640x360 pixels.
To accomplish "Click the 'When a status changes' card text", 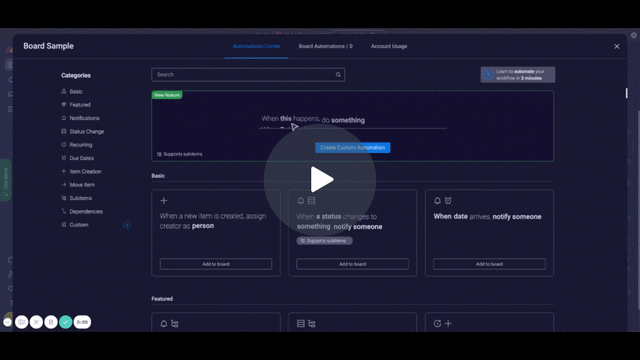I will point(340,221).
